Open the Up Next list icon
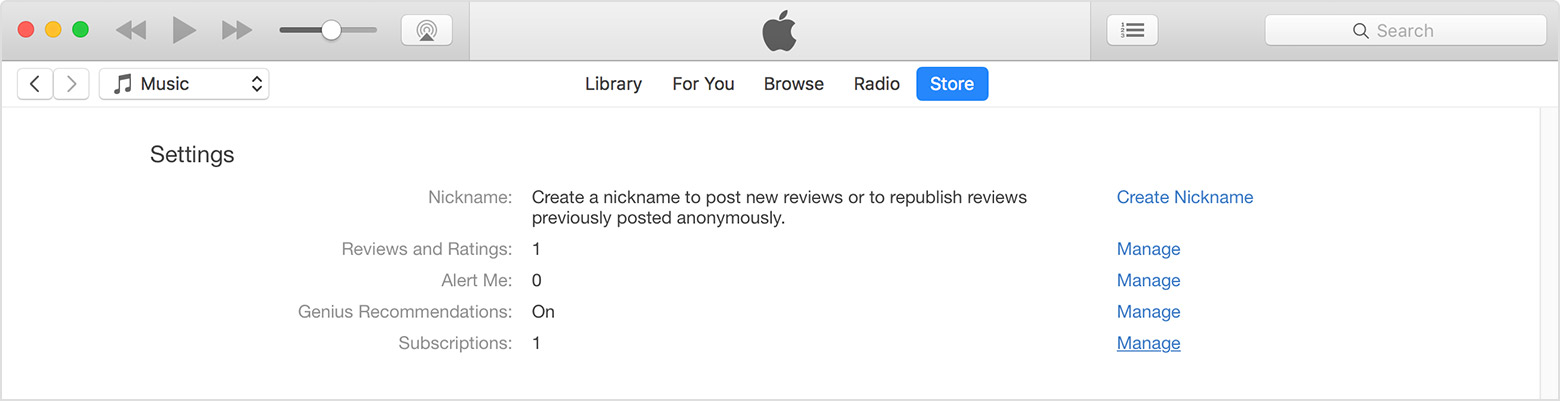This screenshot has width=1560, height=402. pyautogui.click(x=1132, y=30)
